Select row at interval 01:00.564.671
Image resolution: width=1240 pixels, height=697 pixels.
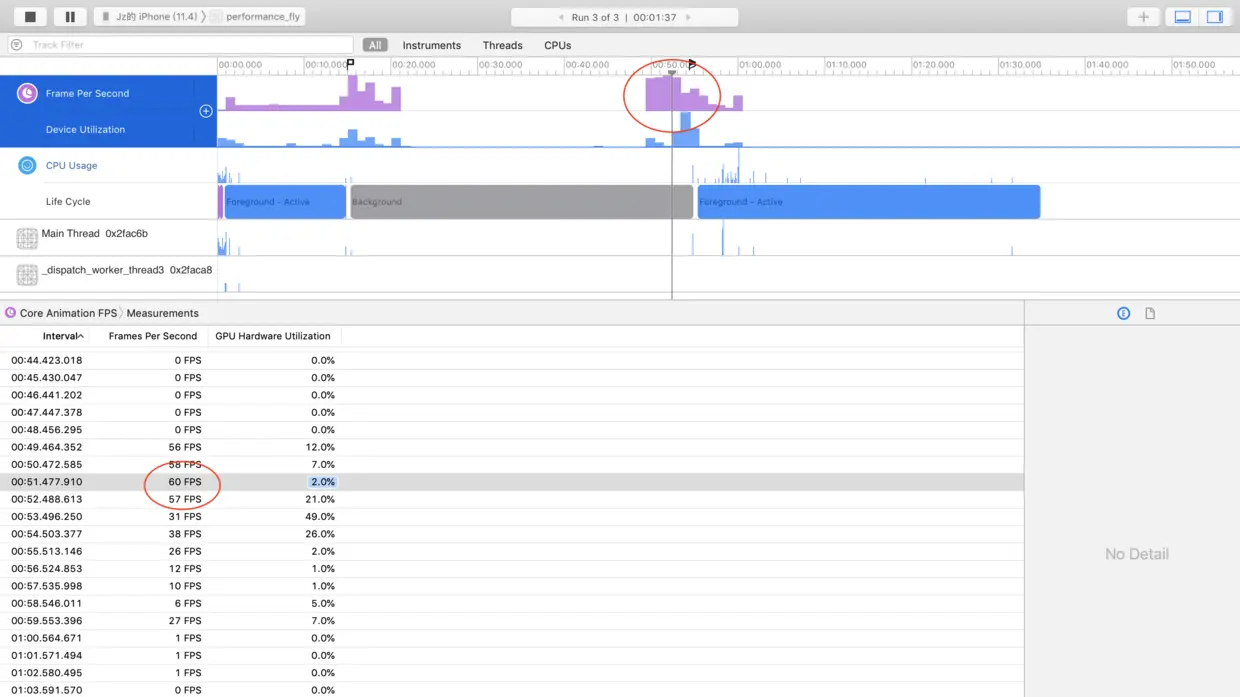point(511,638)
